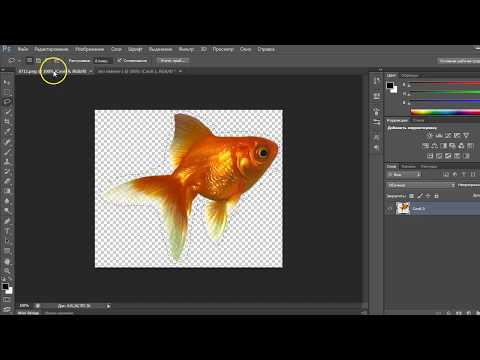Select the Rectangle shape tool
480x360 pixels.
click(7, 251)
